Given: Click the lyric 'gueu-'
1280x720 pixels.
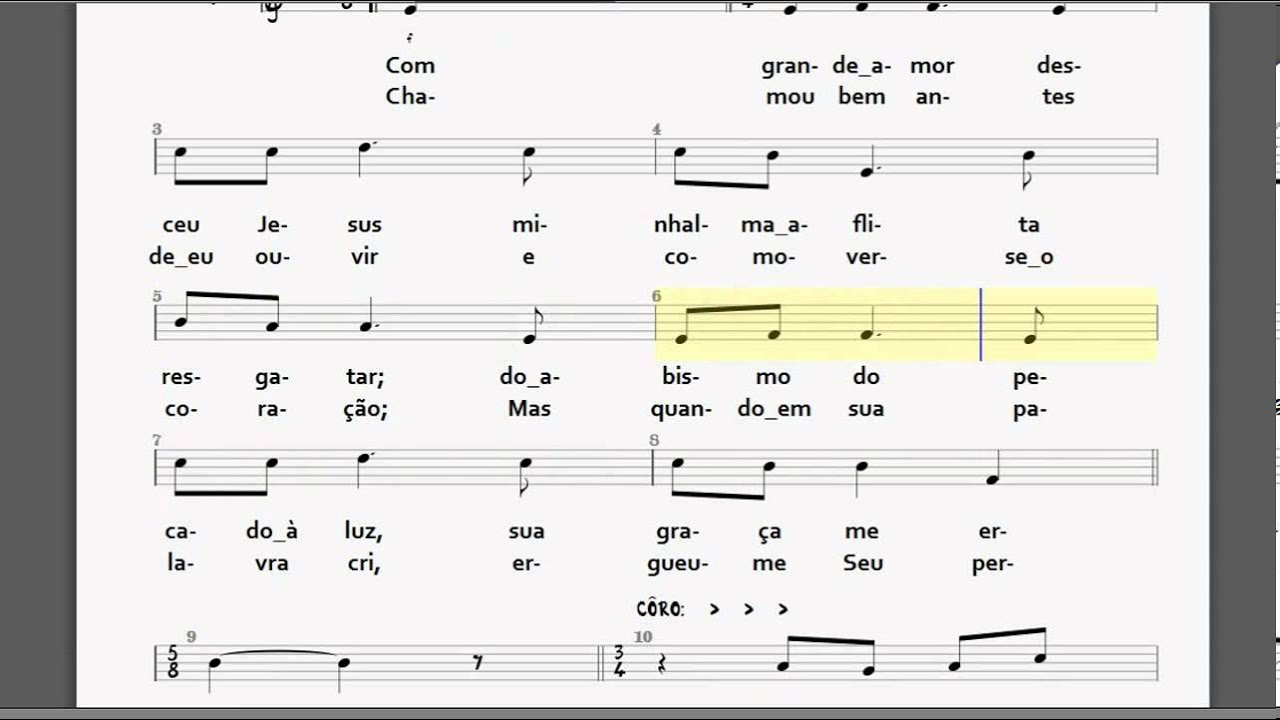Looking at the screenshot, I should coord(677,564).
